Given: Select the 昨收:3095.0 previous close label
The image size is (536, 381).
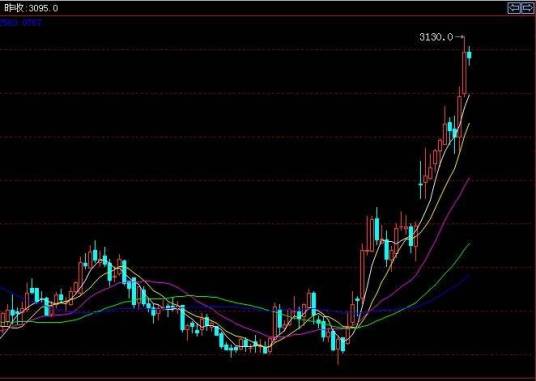Looking at the screenshot, I should coord(31,8).
